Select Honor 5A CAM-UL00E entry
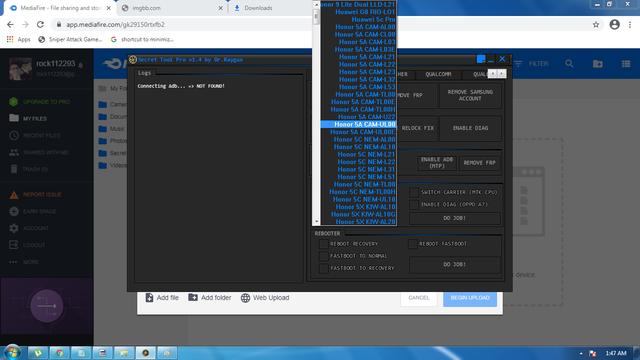 tap(358, 132)
